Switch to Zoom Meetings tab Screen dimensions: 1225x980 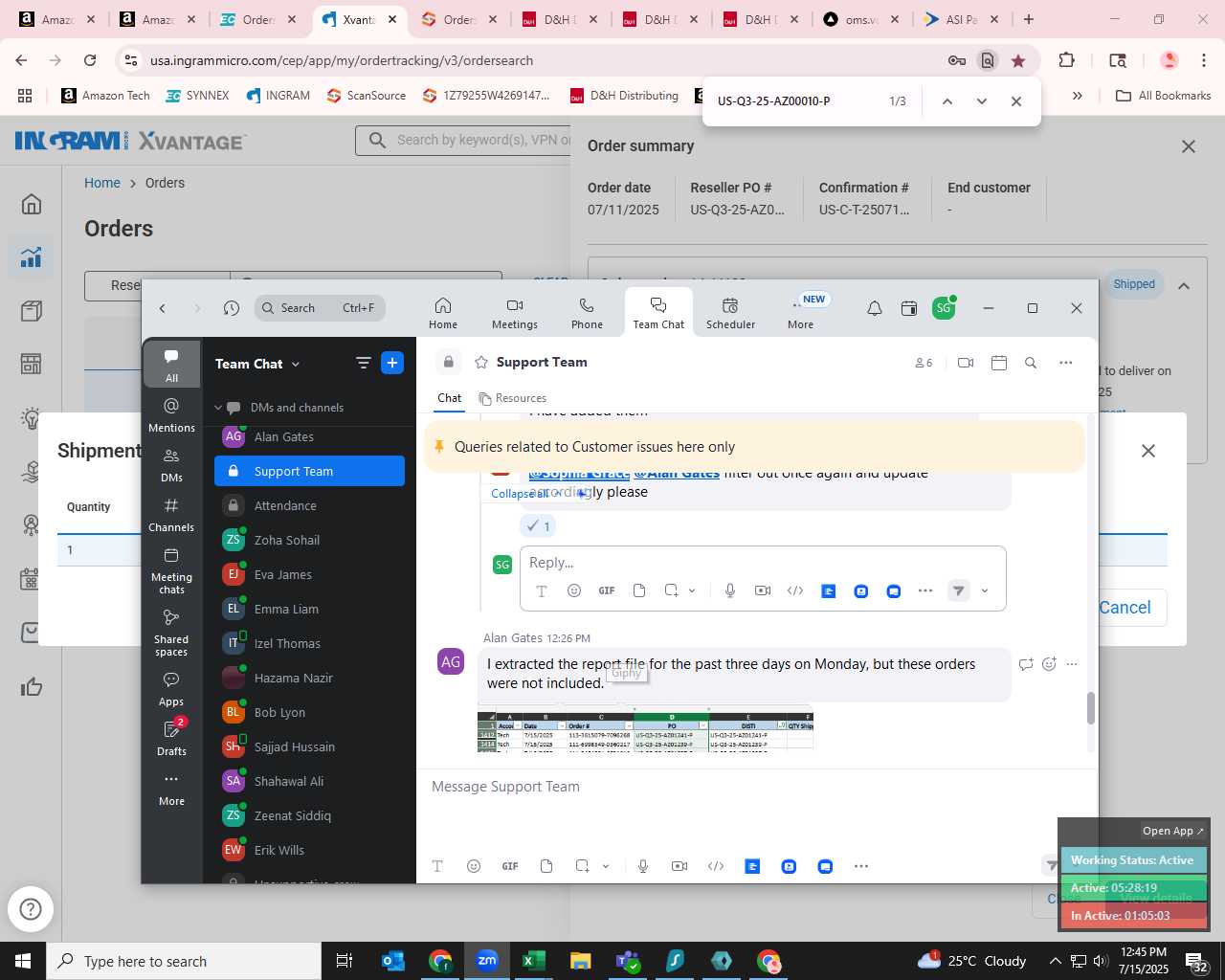pos(515,313)
